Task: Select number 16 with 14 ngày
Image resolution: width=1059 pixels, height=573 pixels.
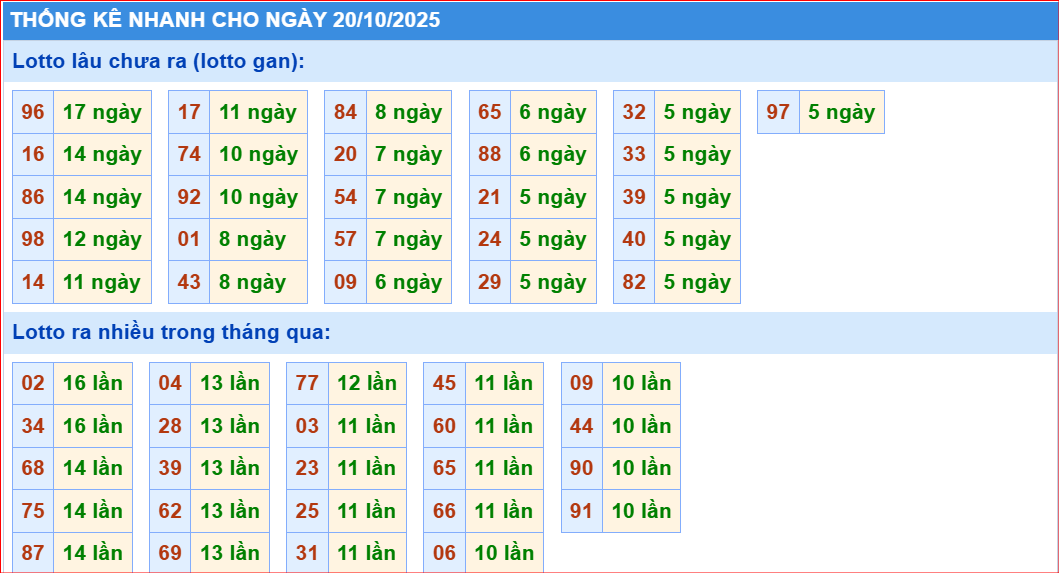Action: (33, 154)
